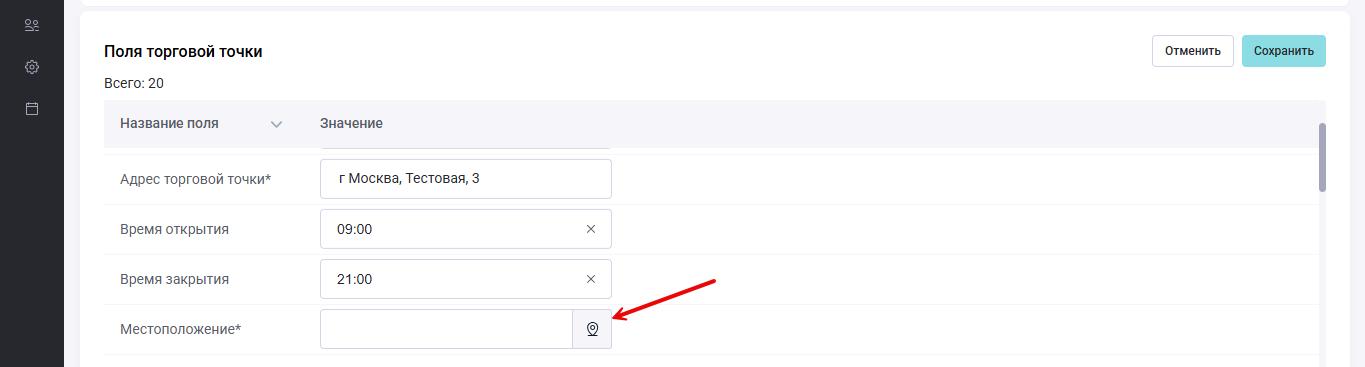Screen dimensions: 1365x367
Task: Click the vertical scrollbar of the fields table
Action: point(1322,157)
